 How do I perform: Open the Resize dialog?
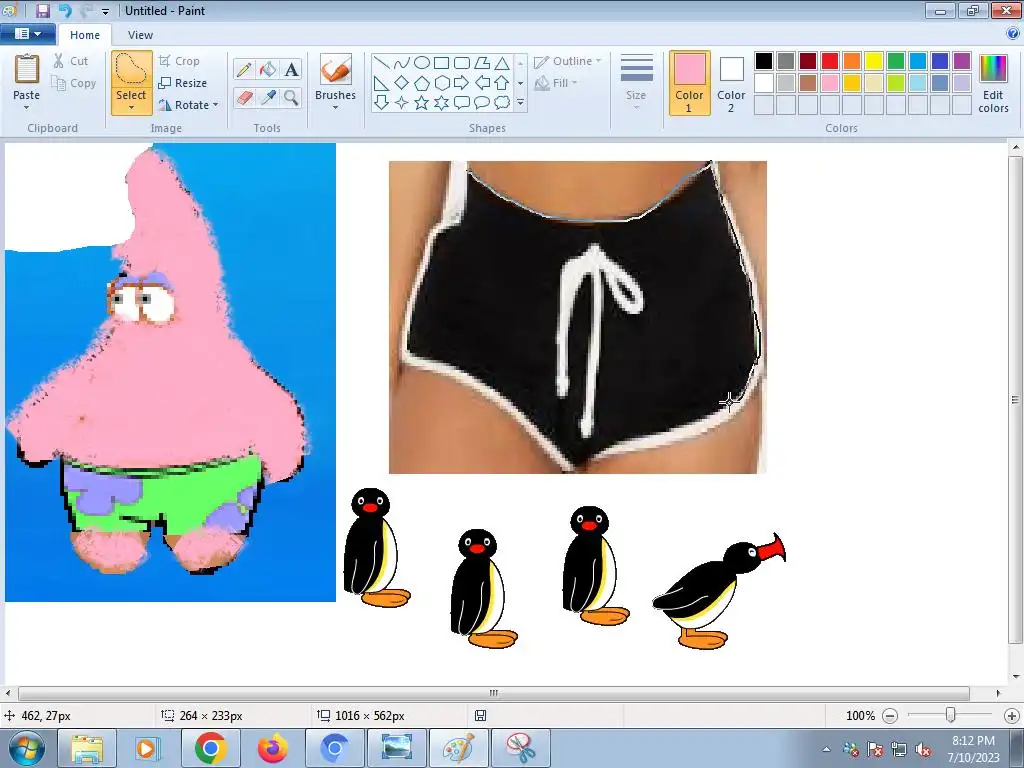point(183,83)
